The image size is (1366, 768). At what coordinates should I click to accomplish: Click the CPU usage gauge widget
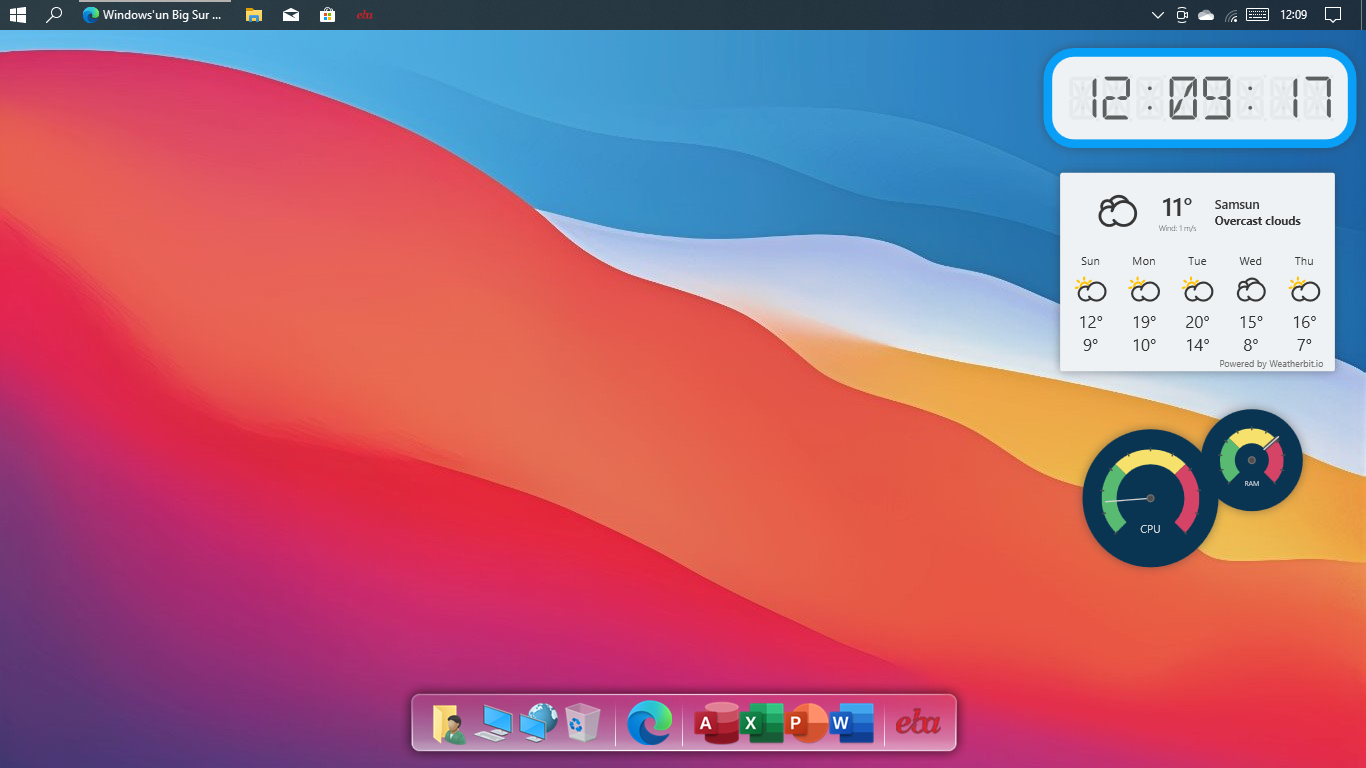pyautogui.click(x=1150, y=498)
